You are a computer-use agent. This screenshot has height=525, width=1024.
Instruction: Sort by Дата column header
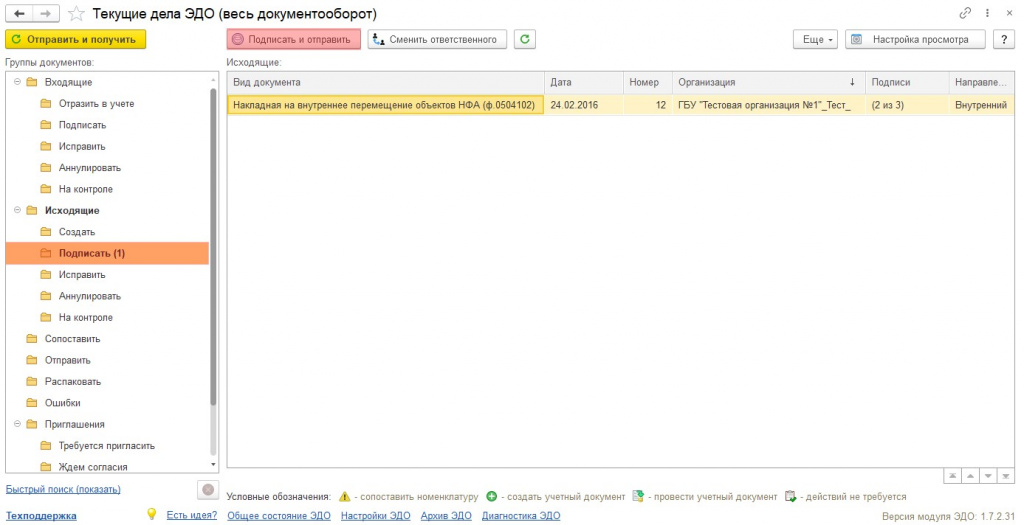click(584, 82)
